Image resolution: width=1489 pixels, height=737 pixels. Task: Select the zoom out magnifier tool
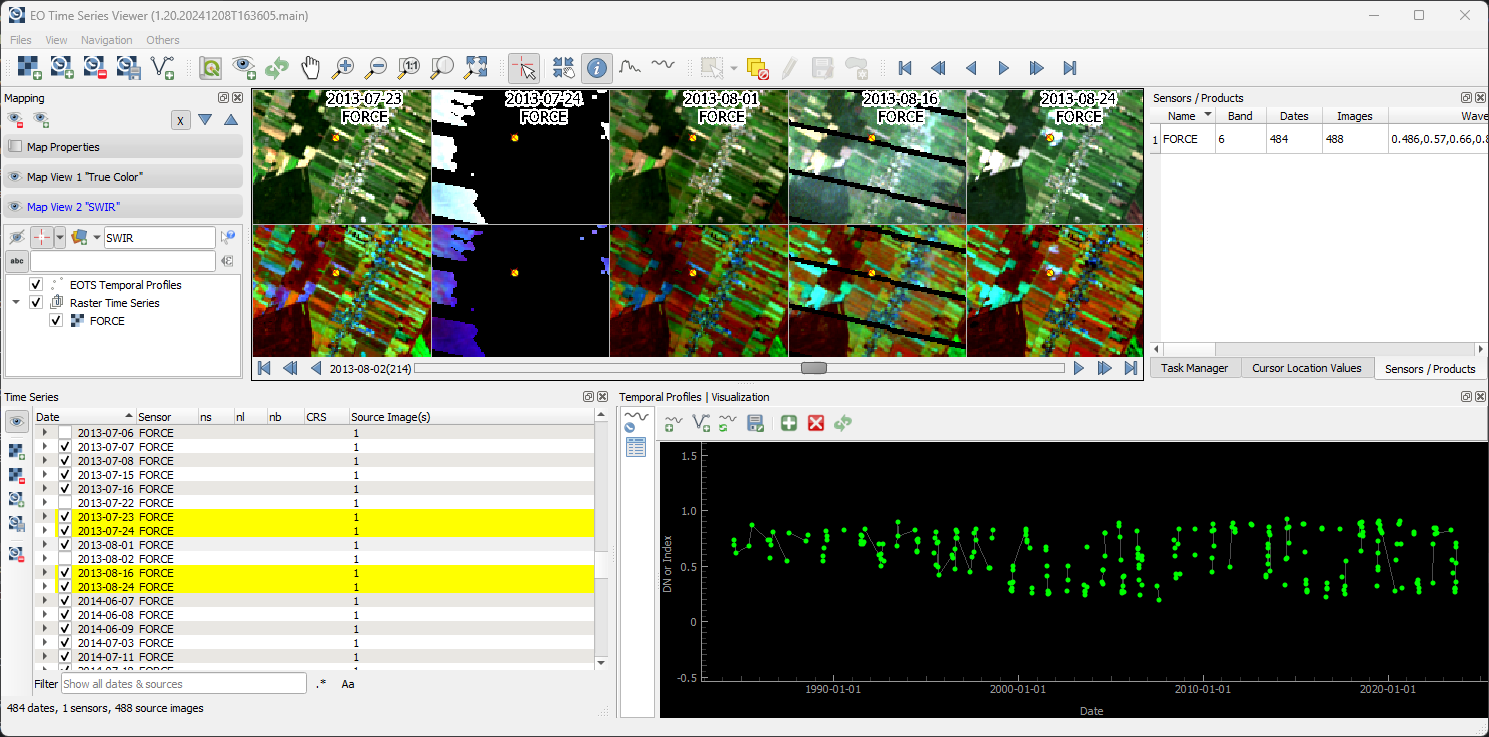tap(376, 68)
